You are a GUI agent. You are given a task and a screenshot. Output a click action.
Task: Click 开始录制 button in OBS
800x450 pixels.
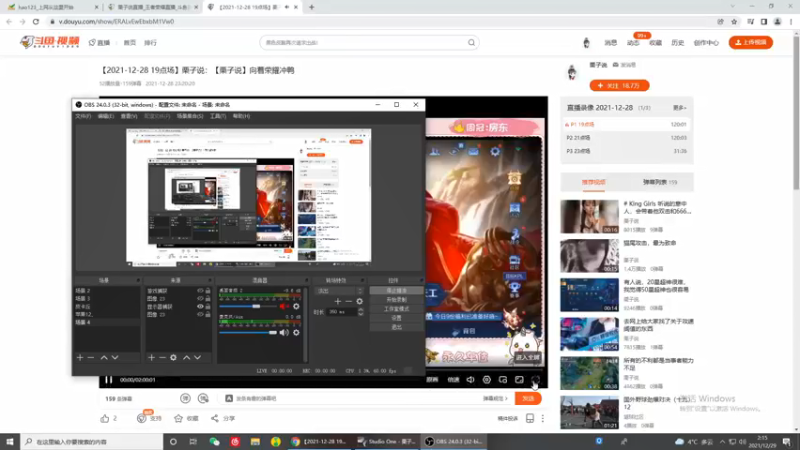pyautogui.click(x=396, y=299)
